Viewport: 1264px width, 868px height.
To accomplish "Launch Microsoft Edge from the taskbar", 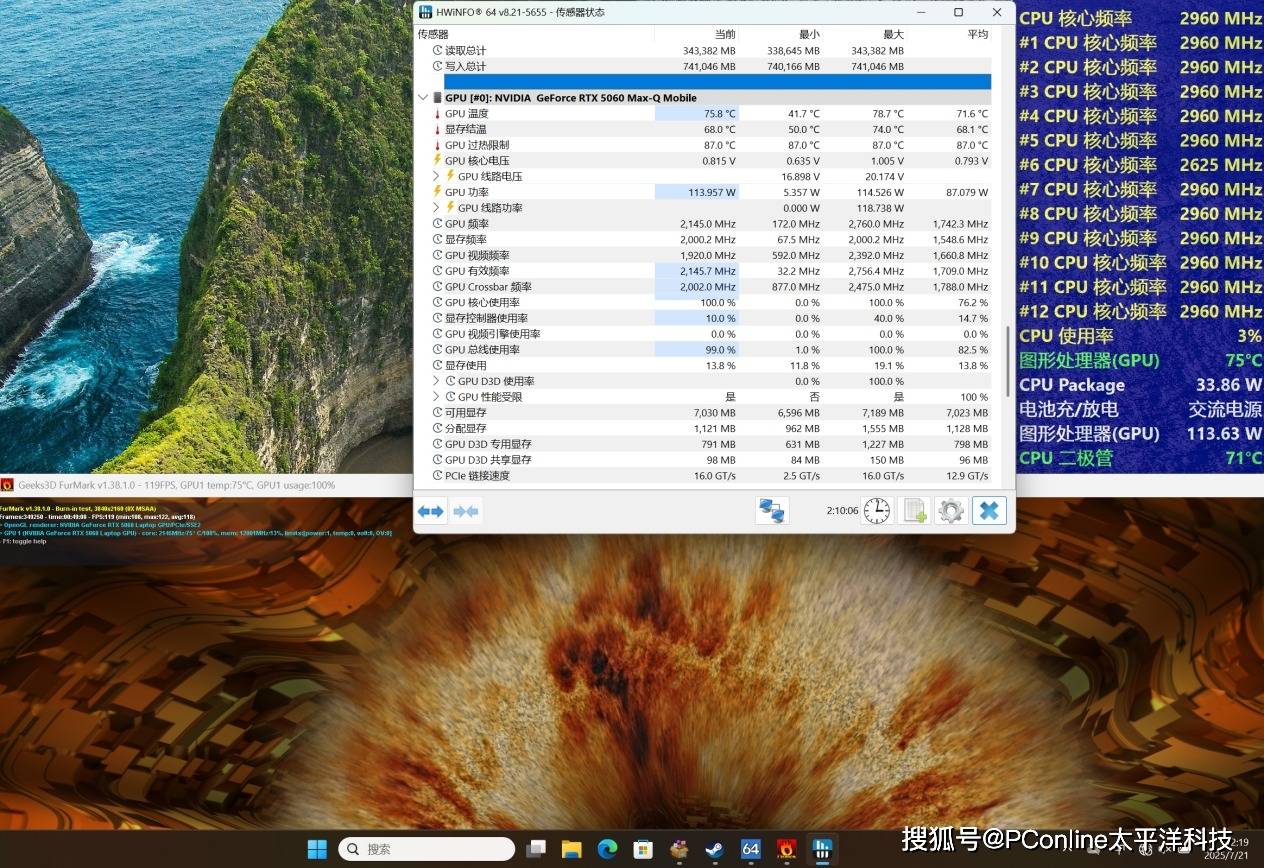I will point(607,849).
